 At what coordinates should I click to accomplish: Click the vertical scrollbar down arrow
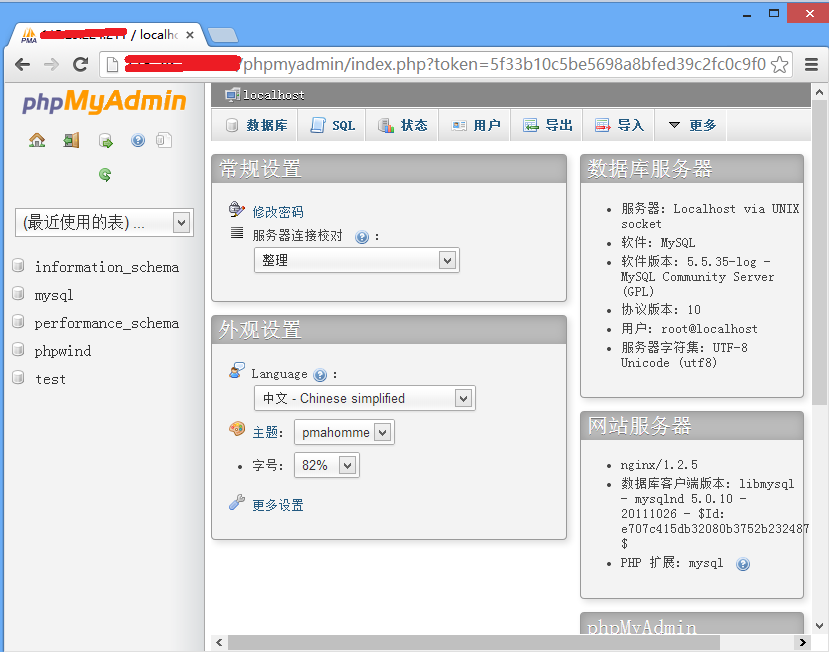(819, 626)
